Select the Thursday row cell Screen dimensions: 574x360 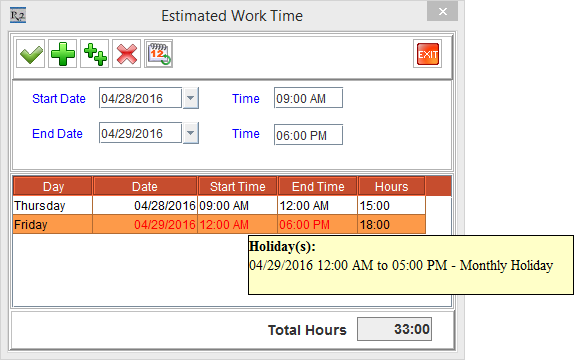53,205
